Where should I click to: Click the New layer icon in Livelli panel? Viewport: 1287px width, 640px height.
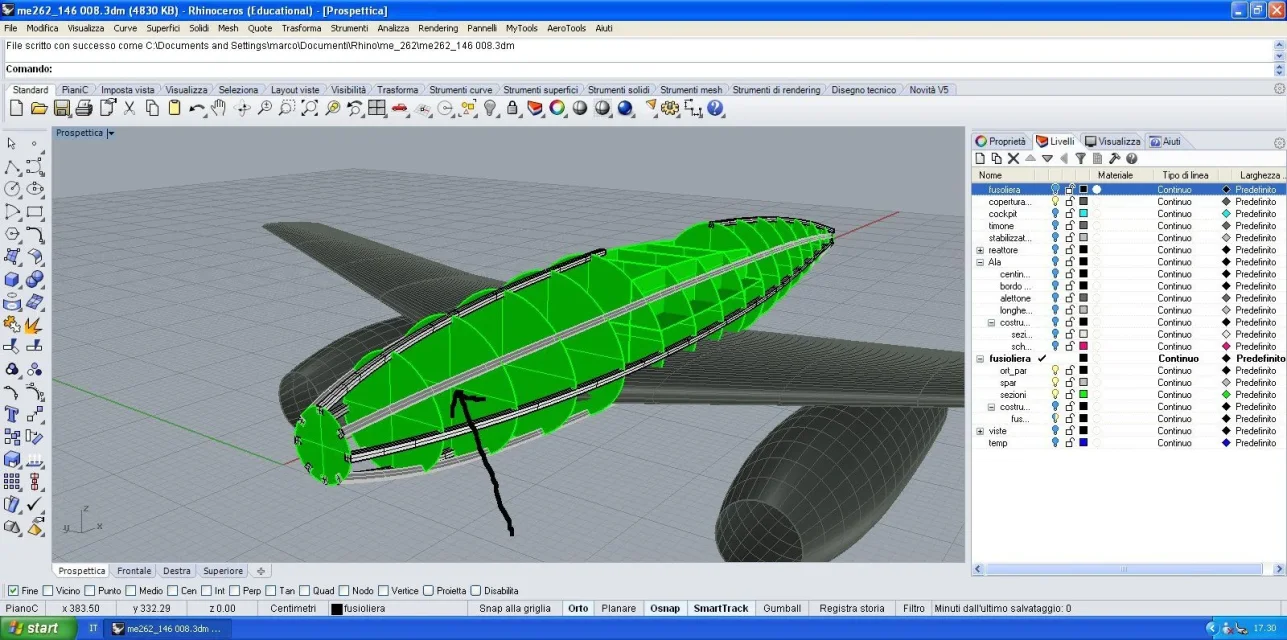981,158
